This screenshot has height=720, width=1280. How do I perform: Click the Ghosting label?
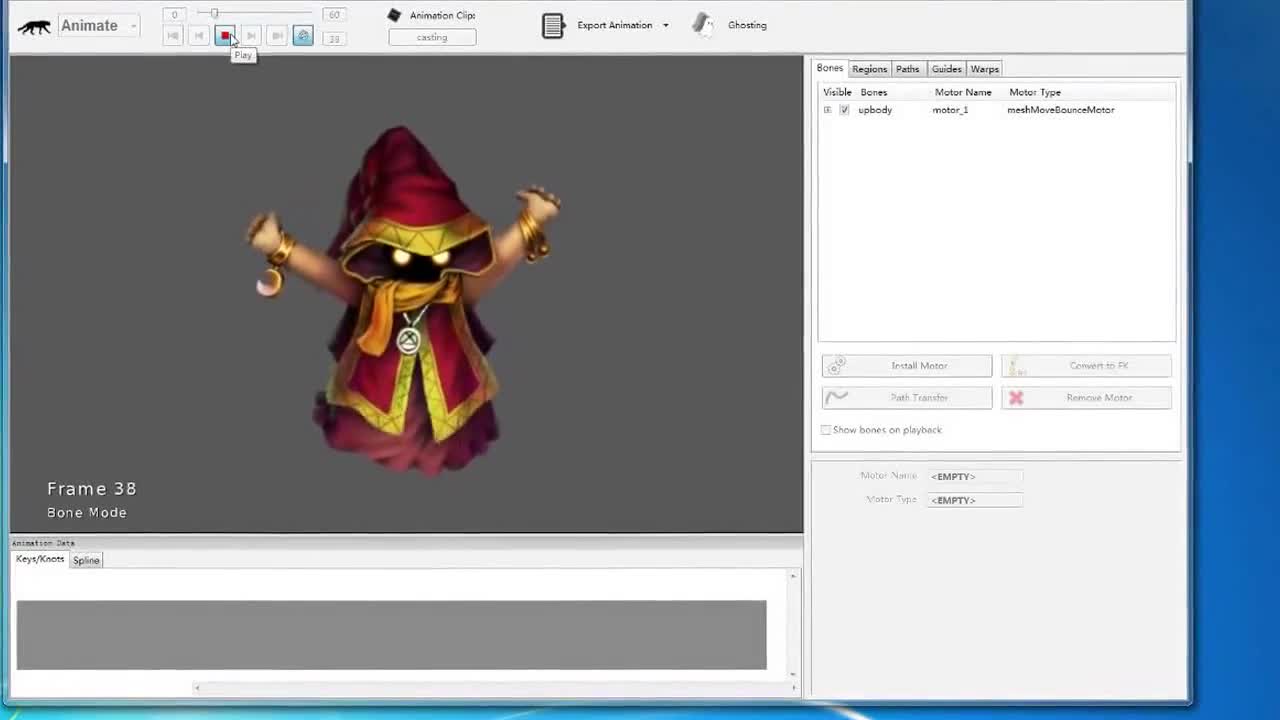[747, 25]
